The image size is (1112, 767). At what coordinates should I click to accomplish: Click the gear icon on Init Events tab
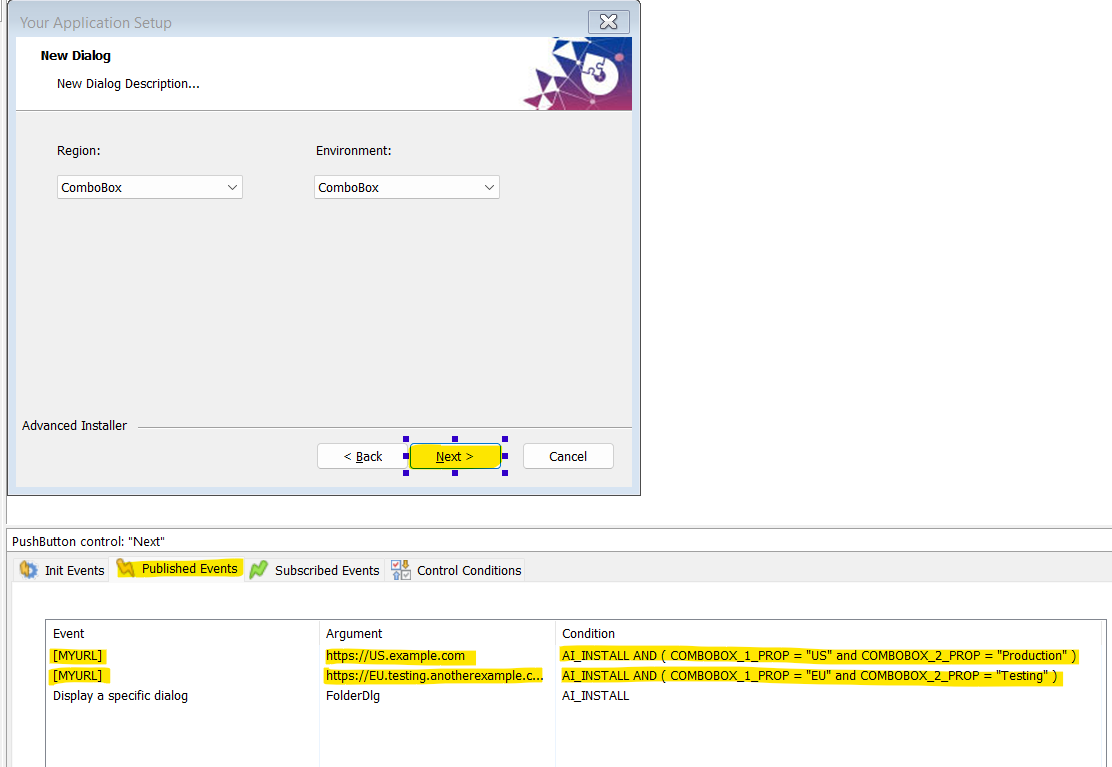(x=28, y=570)
